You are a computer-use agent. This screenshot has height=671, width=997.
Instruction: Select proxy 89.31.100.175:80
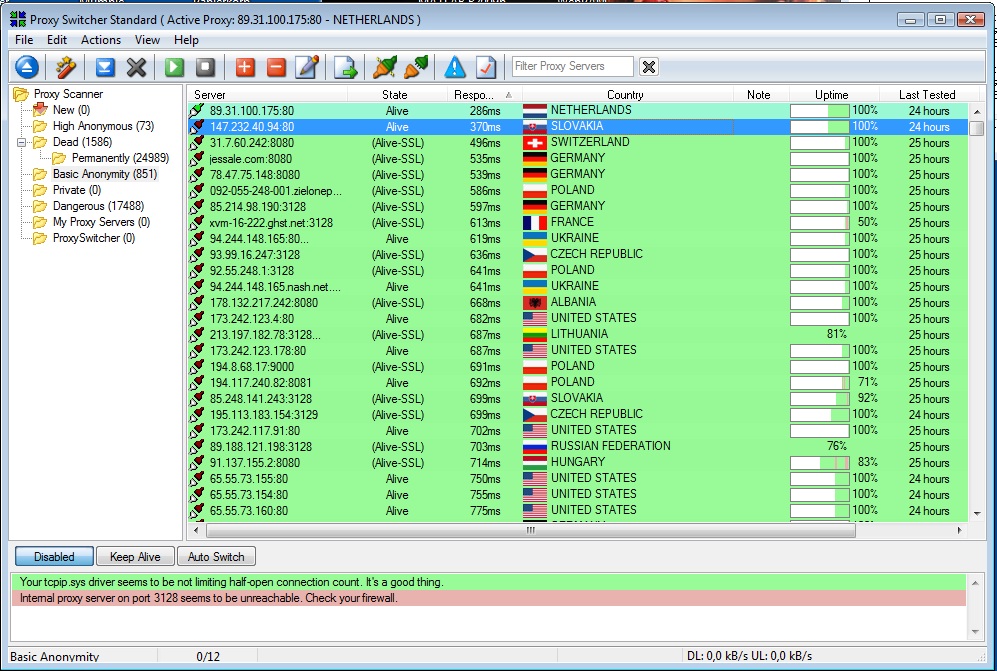[252, 111]
